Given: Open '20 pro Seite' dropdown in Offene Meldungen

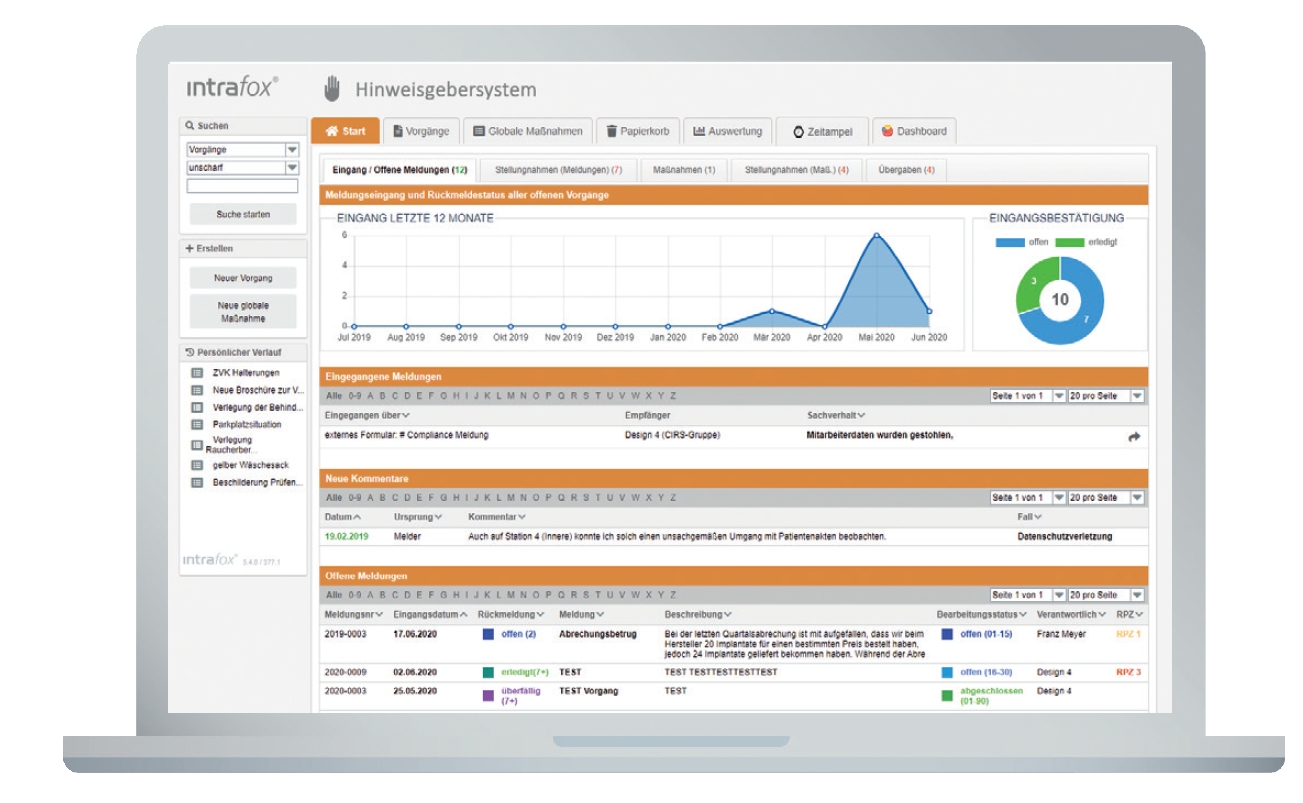Looking at the screenshot, I should coord(1106,595).
